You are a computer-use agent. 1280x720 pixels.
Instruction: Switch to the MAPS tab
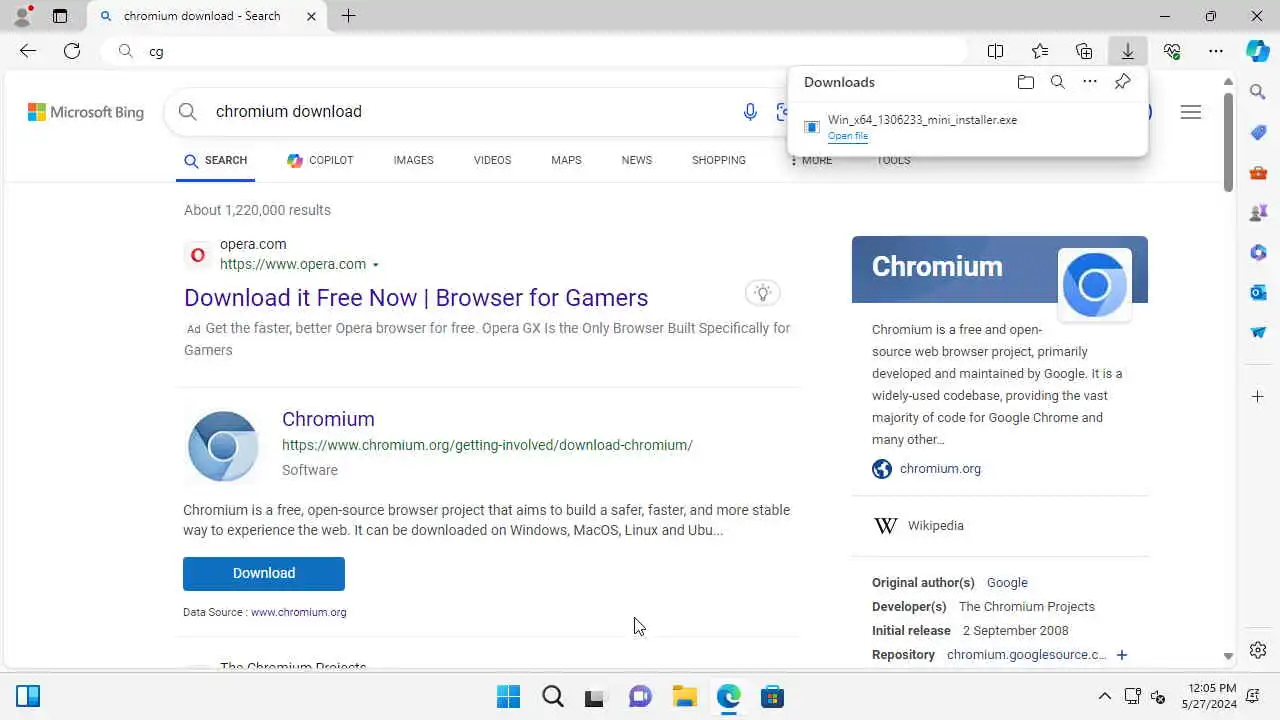(566, 160)
